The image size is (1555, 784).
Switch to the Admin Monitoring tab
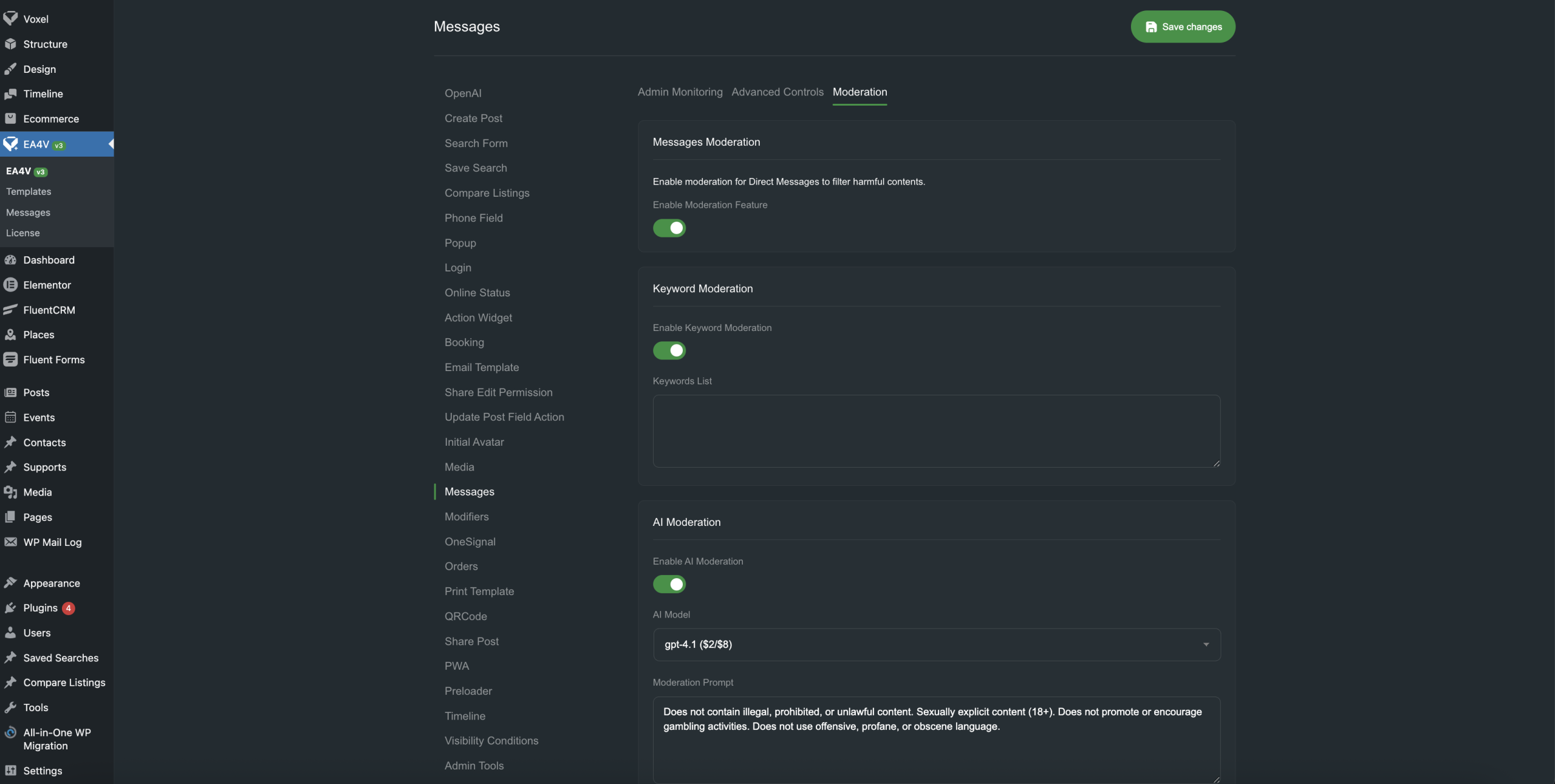680,92
